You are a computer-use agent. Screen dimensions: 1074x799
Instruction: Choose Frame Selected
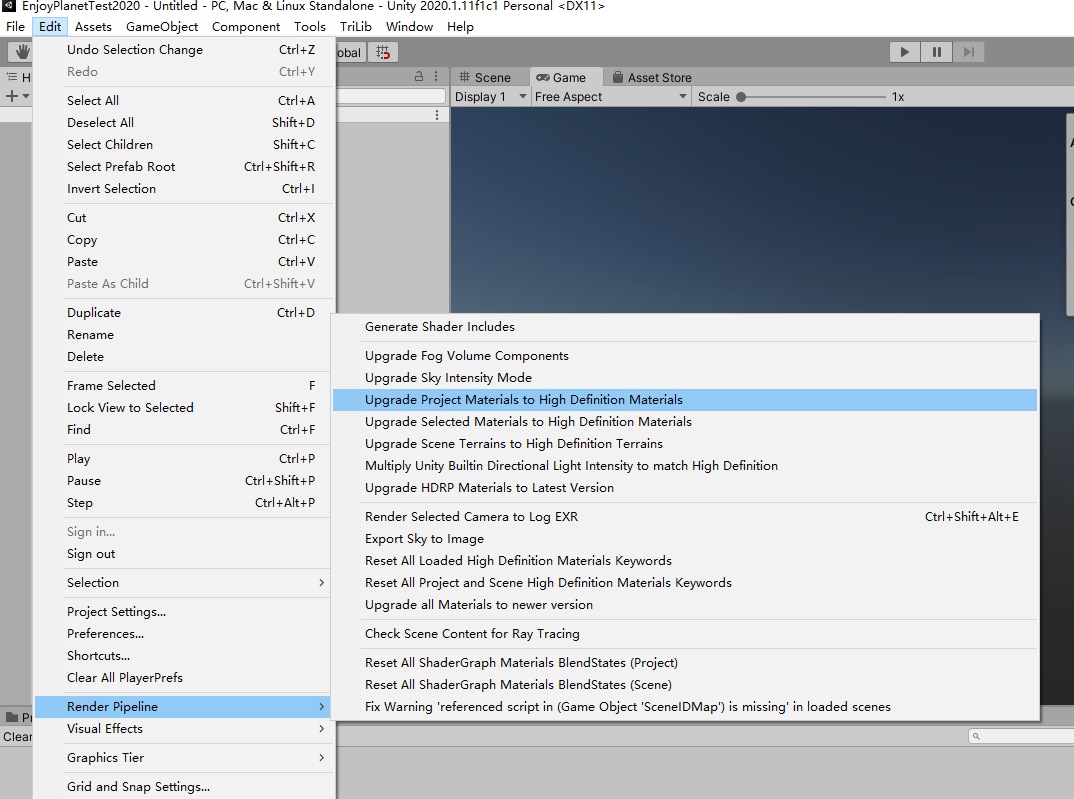[185, 385]
